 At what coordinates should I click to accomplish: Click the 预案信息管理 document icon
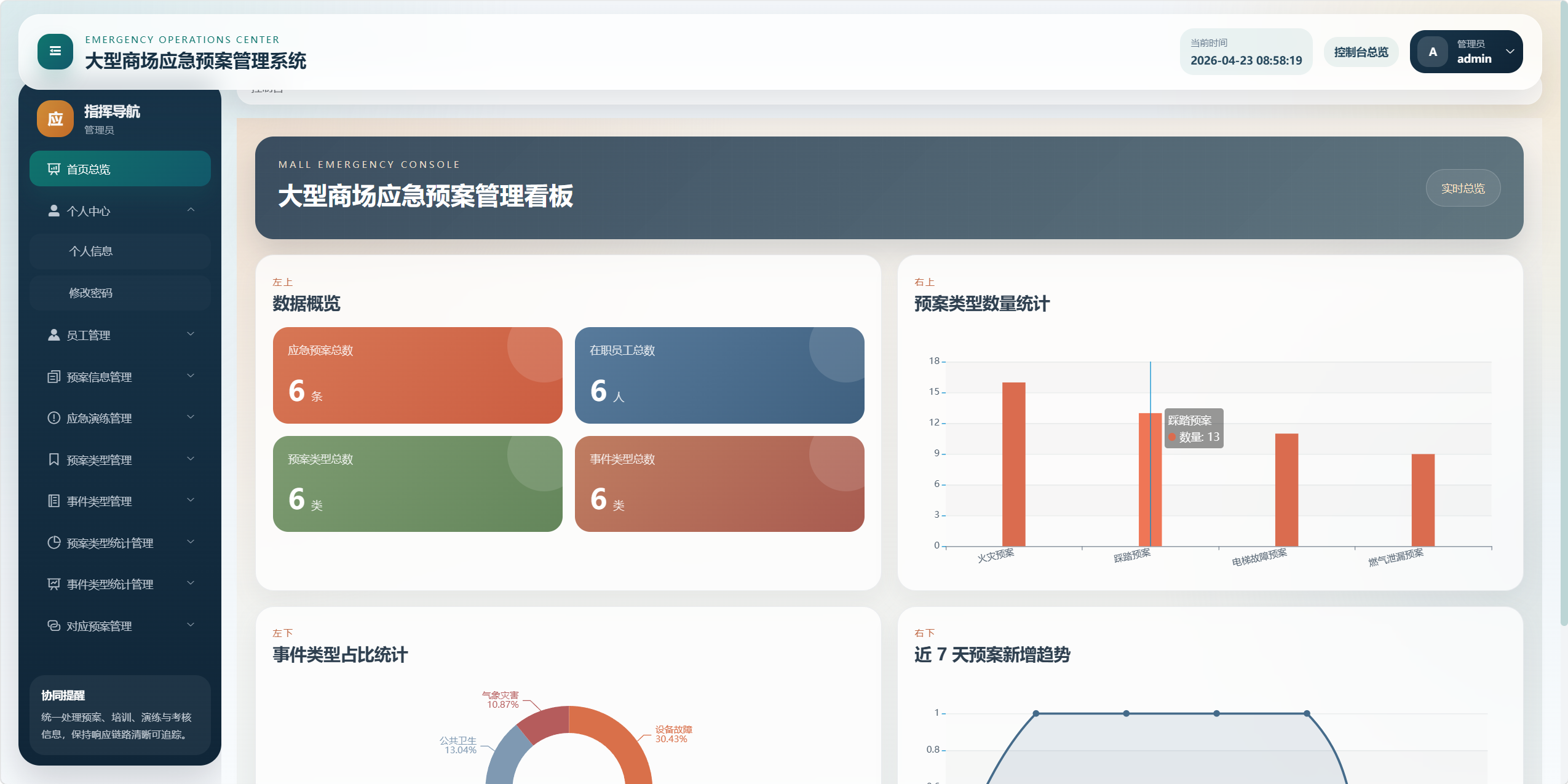(54, 377)
